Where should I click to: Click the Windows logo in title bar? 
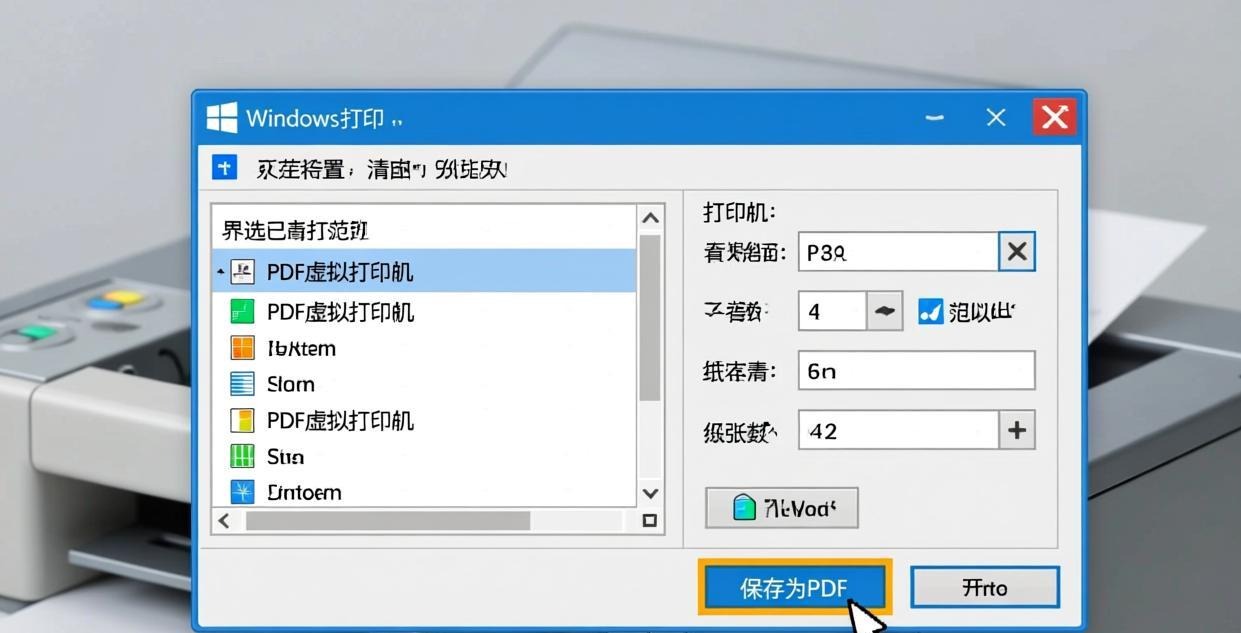[222, 118]
